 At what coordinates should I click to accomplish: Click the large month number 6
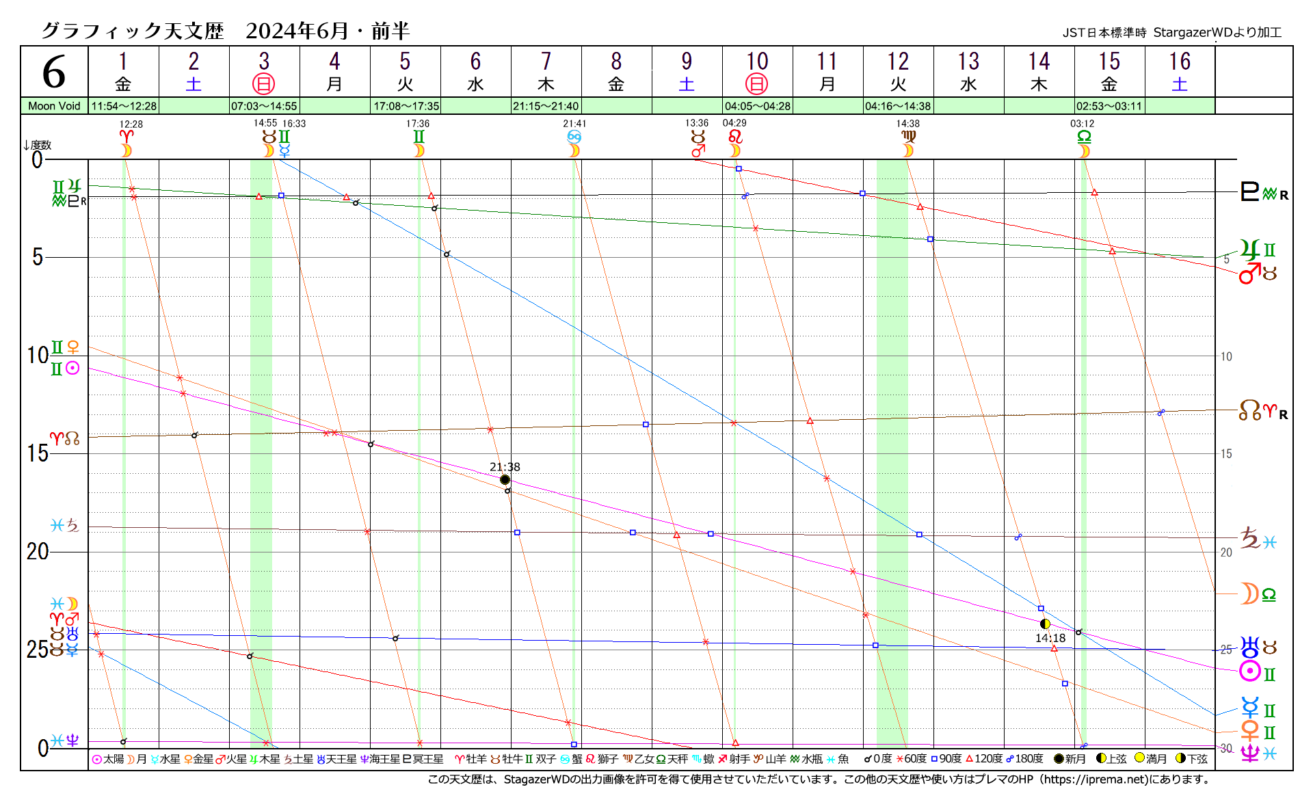[x=55, y=73]
